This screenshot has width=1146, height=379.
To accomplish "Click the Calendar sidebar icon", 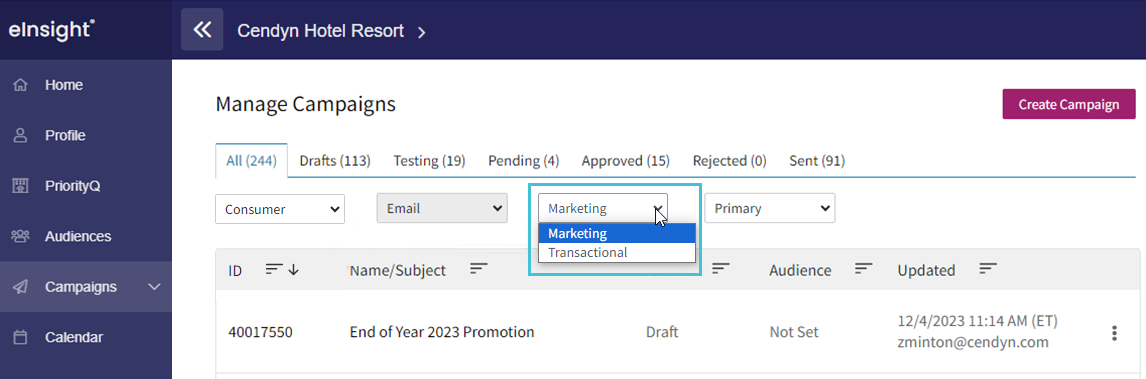I will pyautogui.click(x=20, y=337).
